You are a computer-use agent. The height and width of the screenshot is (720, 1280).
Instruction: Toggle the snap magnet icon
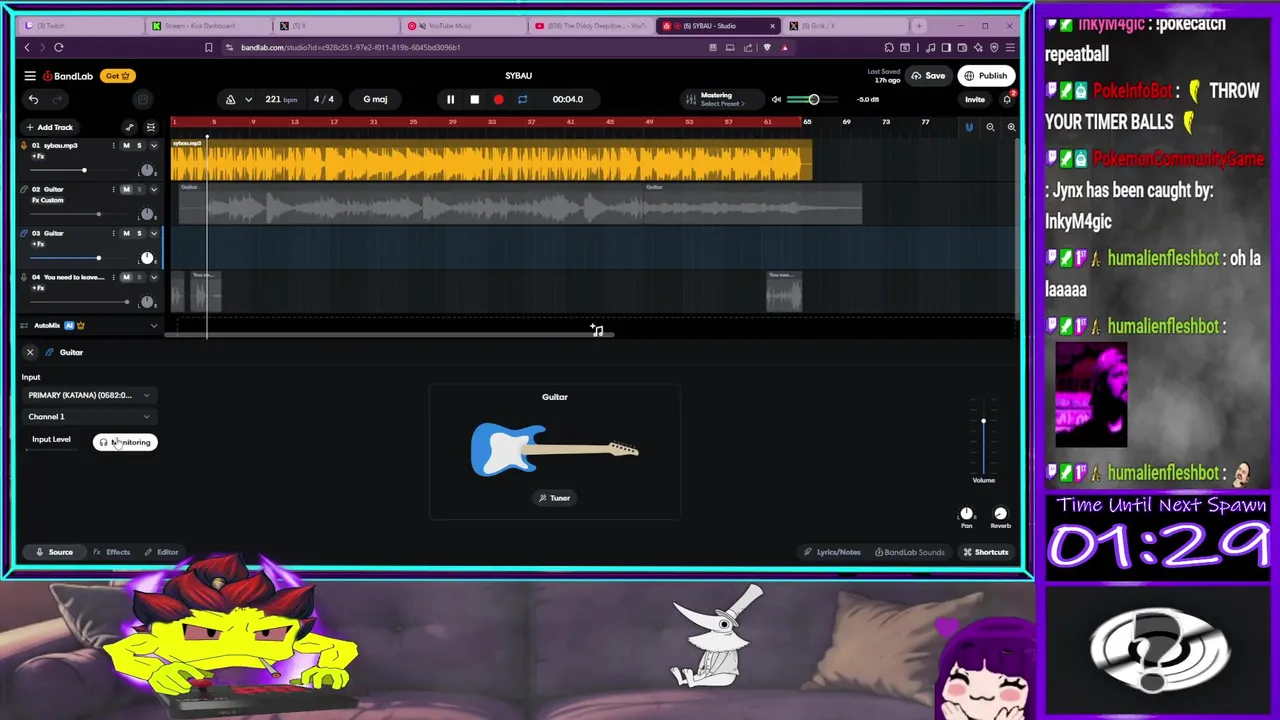pos(968,127)
